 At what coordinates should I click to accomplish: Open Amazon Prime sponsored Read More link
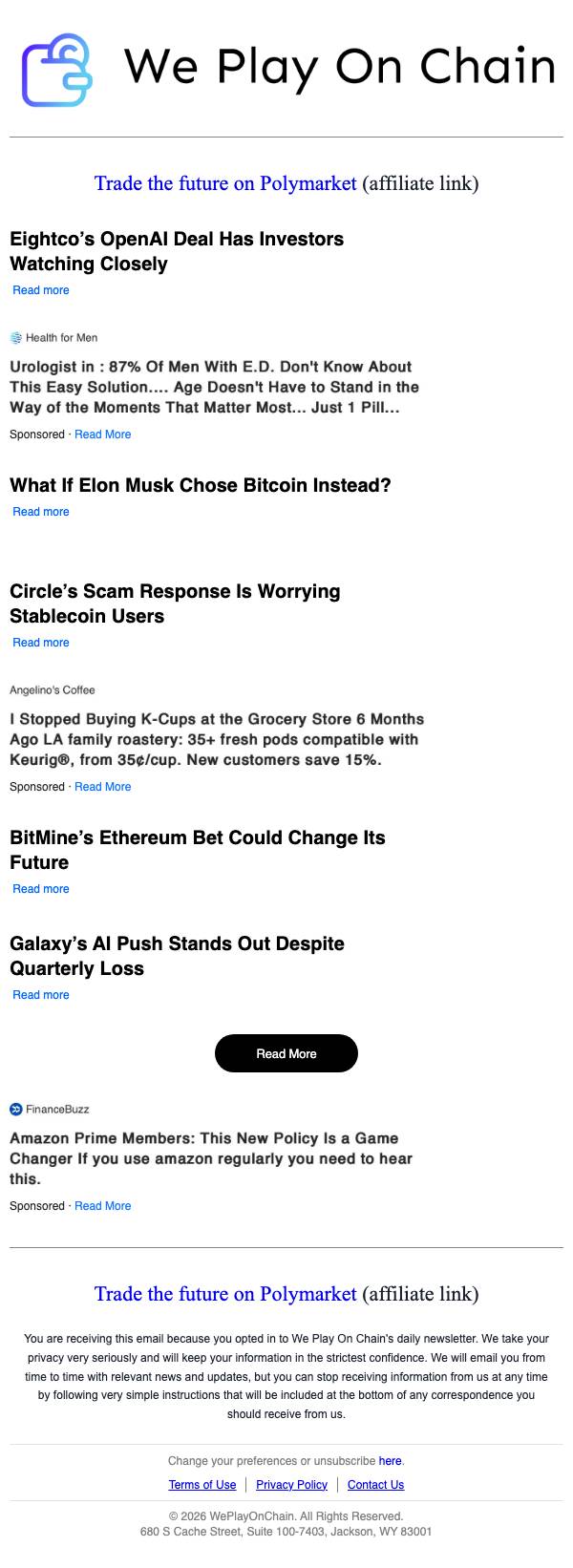[x=103, y=1206]
